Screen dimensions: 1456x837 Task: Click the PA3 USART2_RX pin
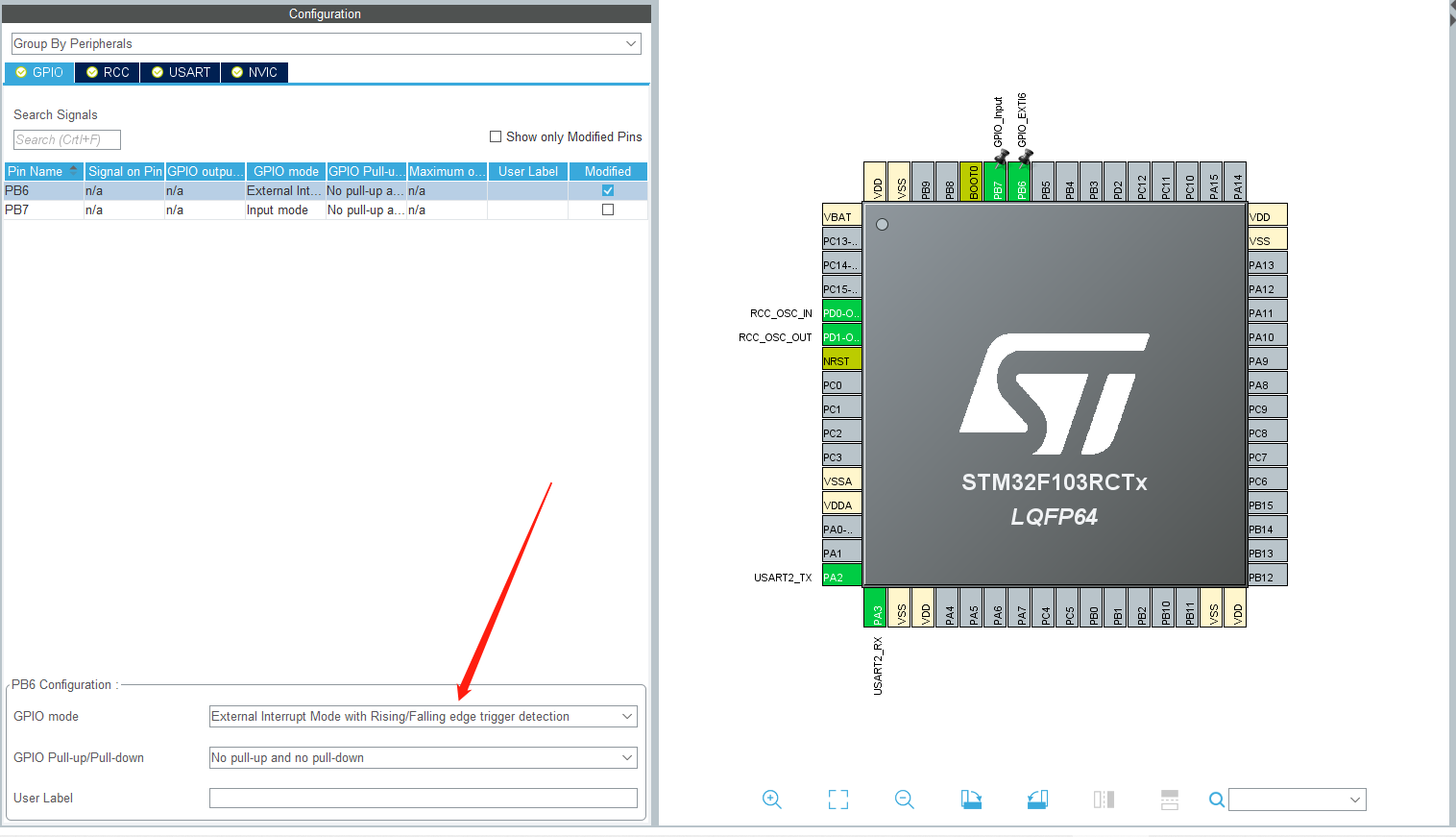point(876,607)
